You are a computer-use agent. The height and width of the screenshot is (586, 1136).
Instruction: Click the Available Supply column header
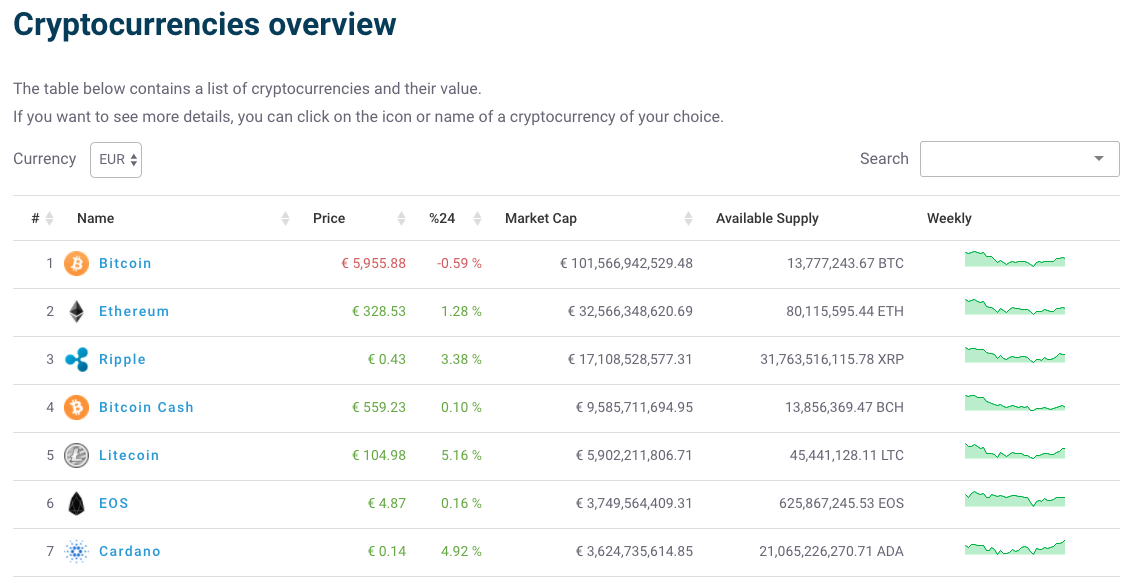coord(767,218)
